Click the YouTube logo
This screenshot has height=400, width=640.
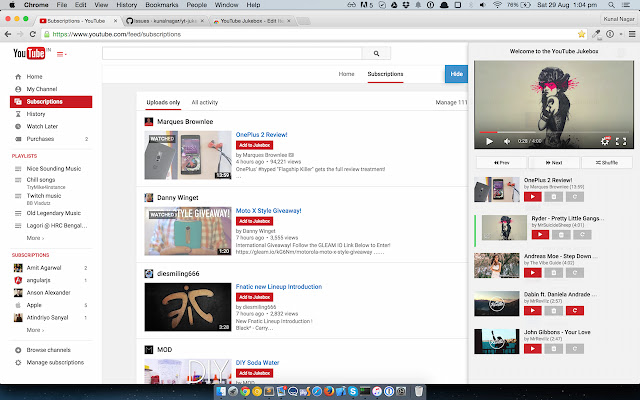coord(29,53)
